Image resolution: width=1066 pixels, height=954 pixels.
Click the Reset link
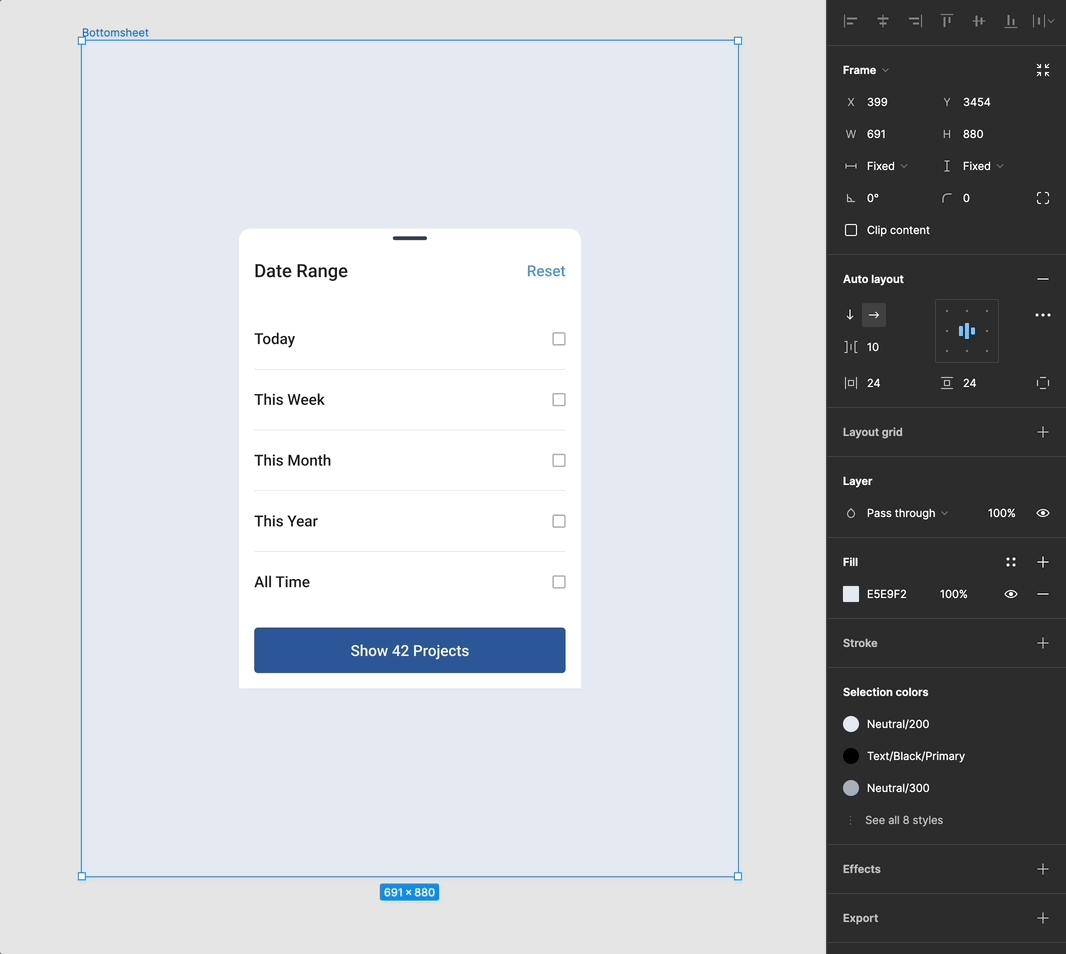point(546,271)
